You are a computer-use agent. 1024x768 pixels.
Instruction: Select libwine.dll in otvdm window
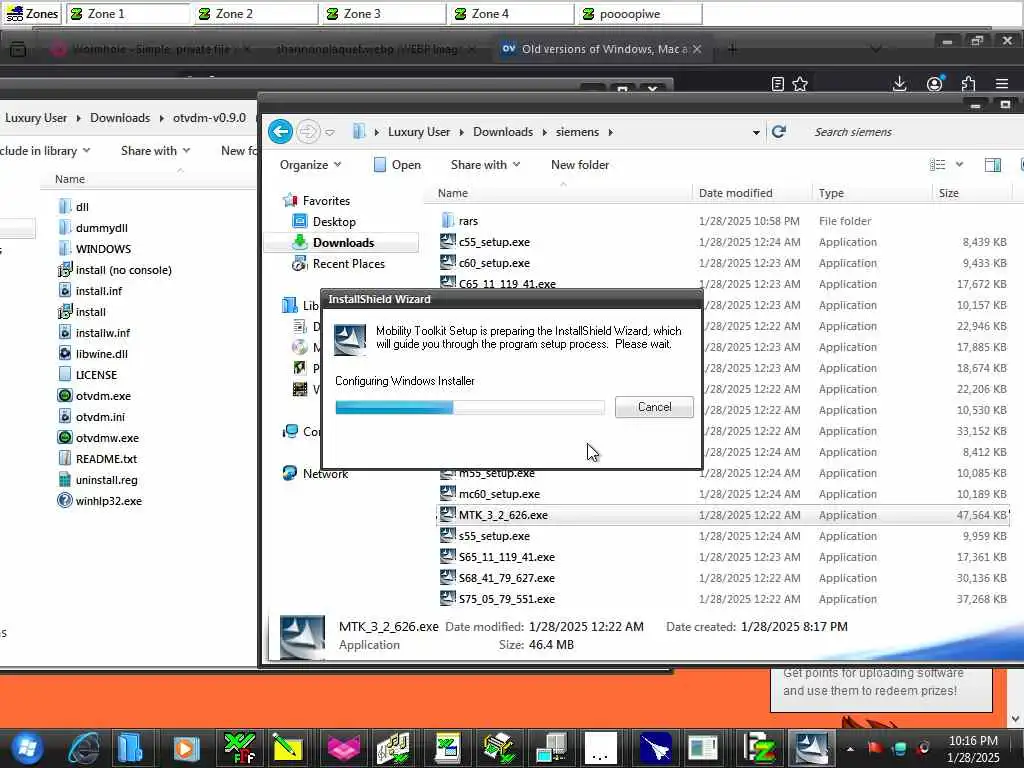[x=101, y=354]
